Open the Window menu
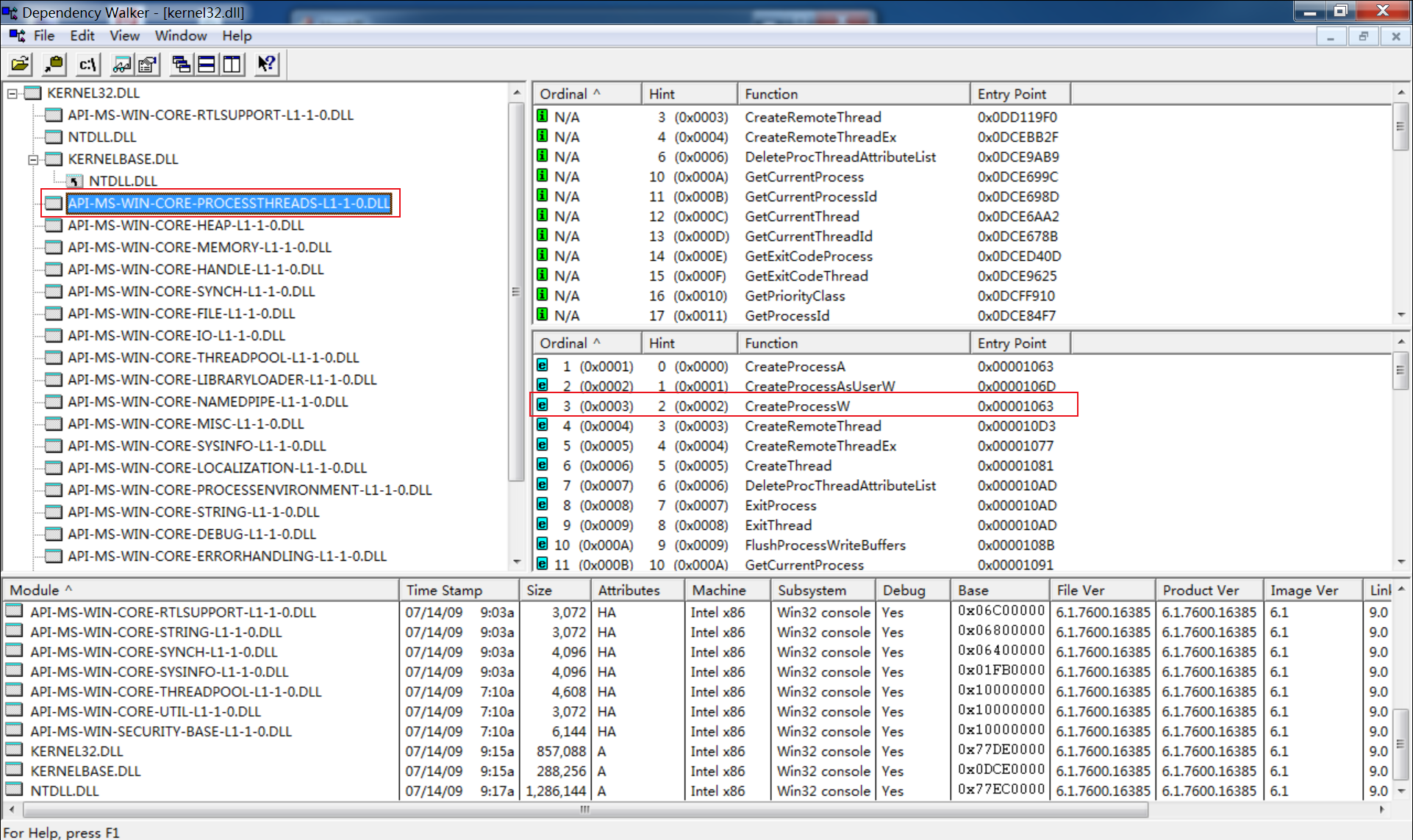The image size is (1413, 840). pos(180,35)
